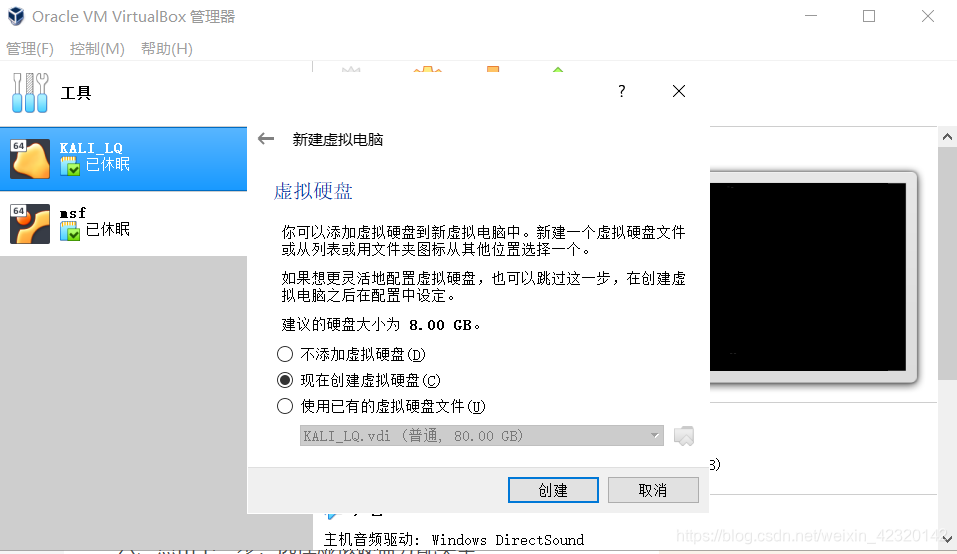Close the new virtual machine dialog
This screenshot has width=957, height=554.
(x=679, y=92)
